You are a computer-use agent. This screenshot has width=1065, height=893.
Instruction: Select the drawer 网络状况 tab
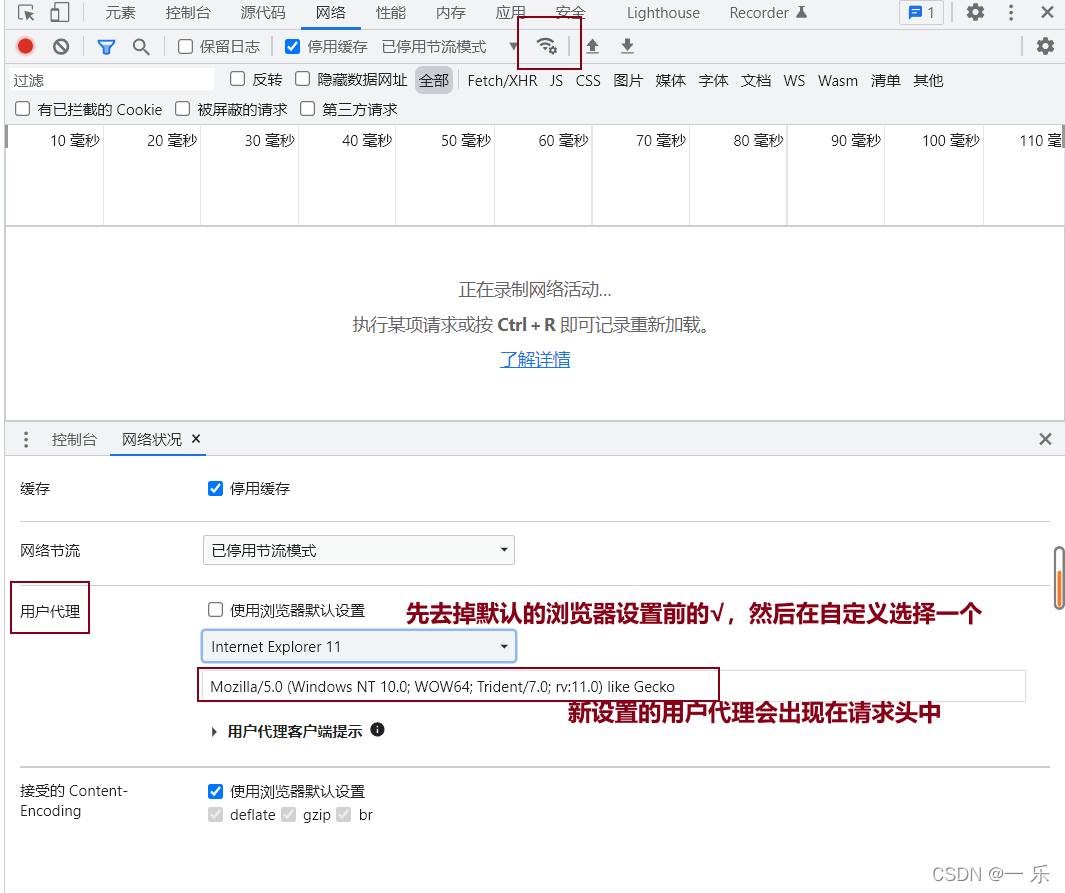(x=151, y=439)
